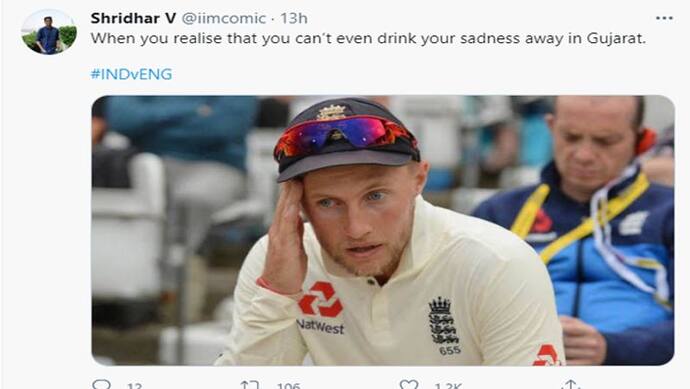Click the retweet arrows icon

click(x=250, y=385)
